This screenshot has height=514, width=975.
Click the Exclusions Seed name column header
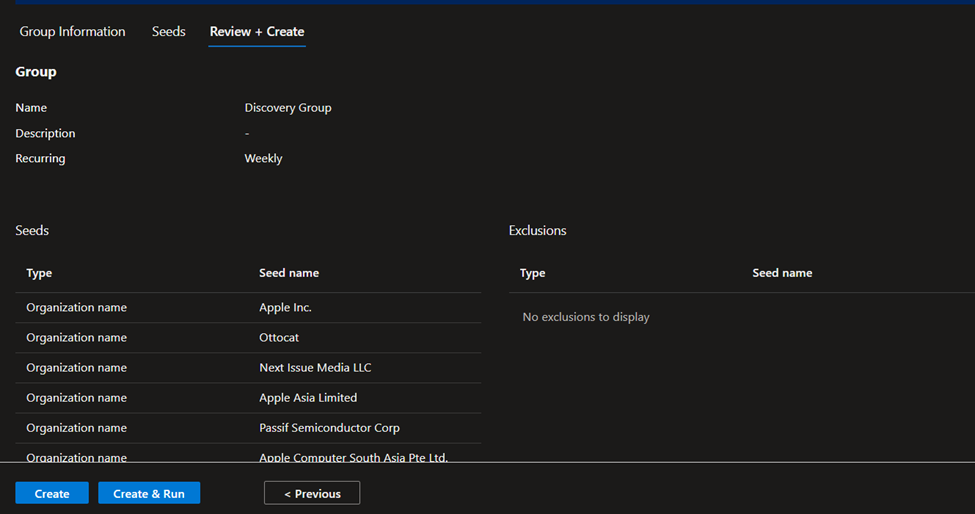(782, 273)
